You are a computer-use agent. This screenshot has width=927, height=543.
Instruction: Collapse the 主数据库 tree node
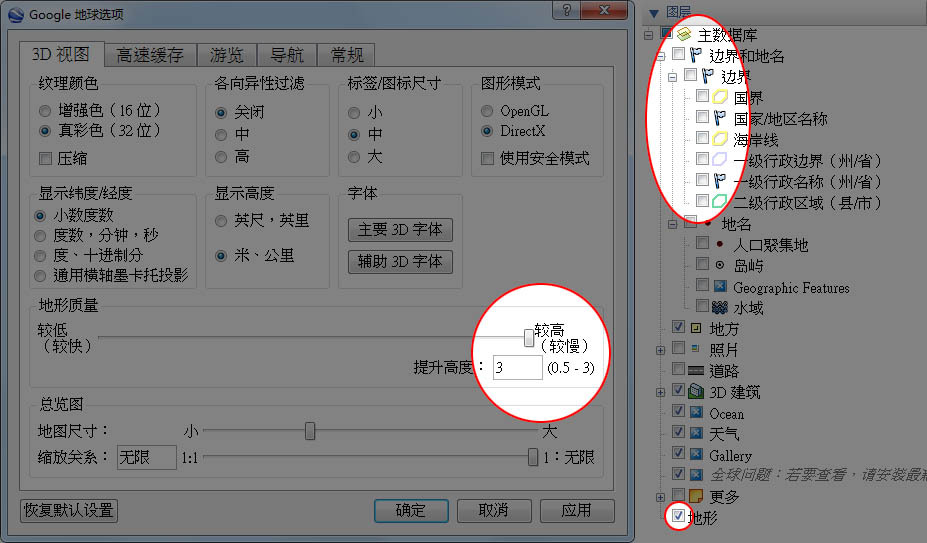click(x=649, y=35)
